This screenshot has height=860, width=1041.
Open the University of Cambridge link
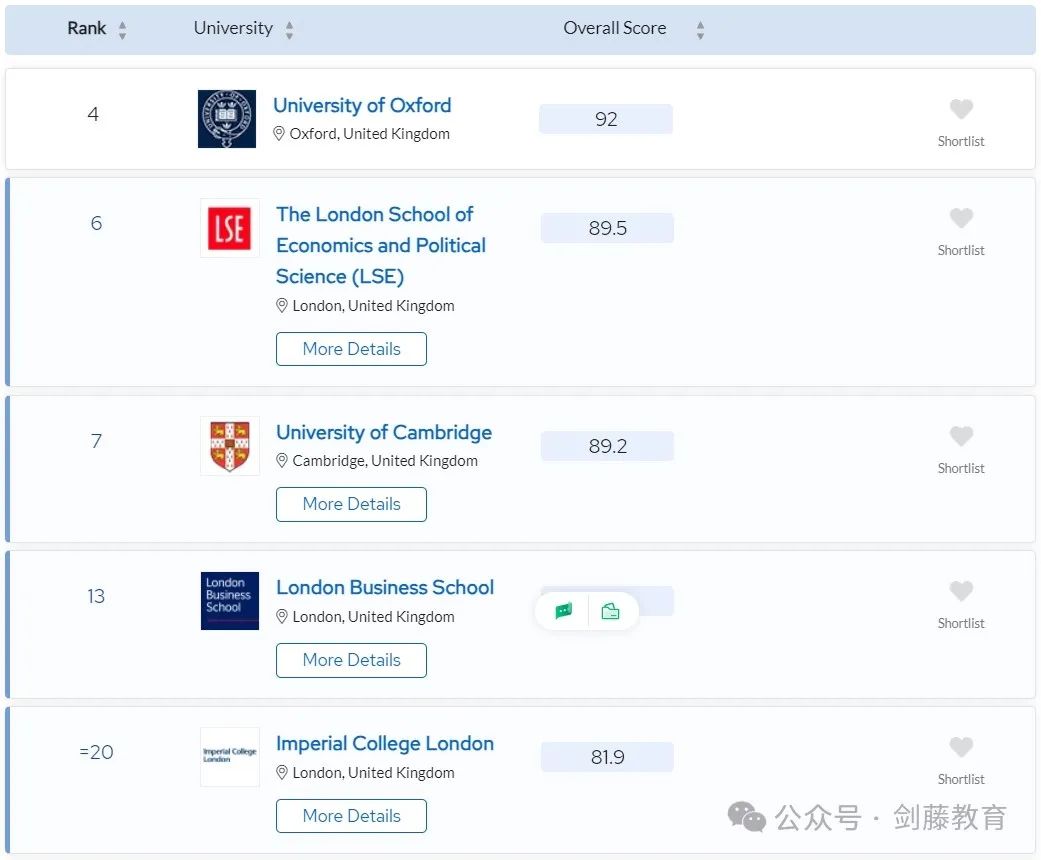click(x=384, y=432)
